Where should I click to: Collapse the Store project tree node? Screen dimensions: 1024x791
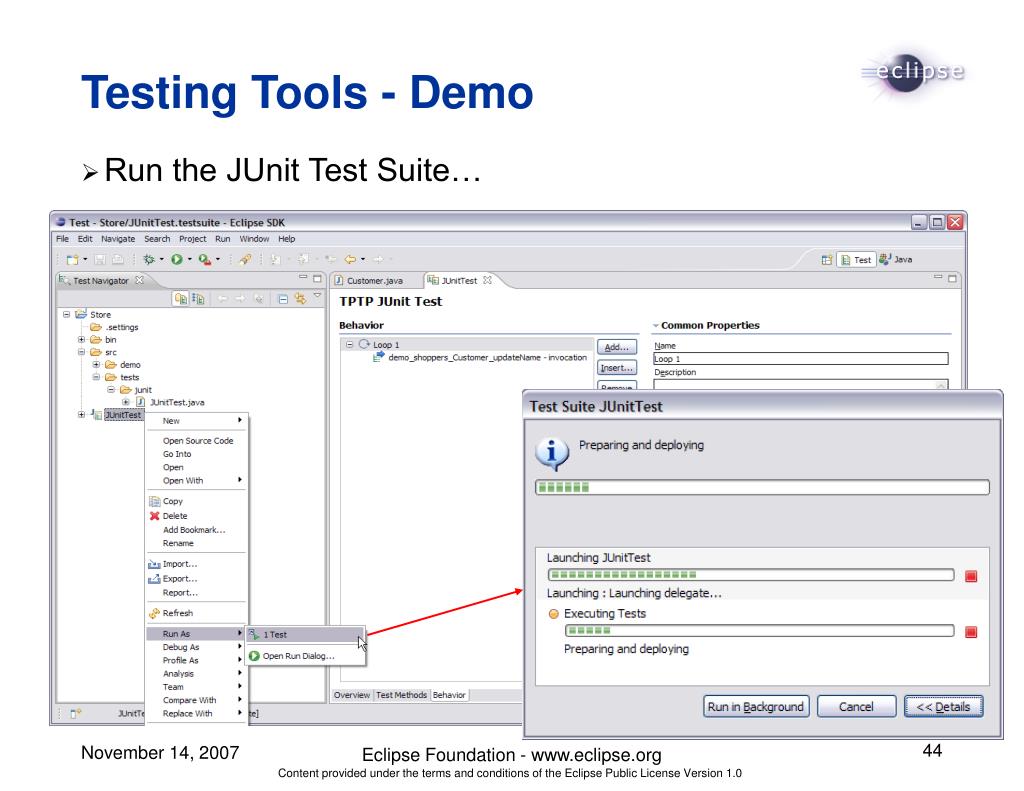click(67, 314)
